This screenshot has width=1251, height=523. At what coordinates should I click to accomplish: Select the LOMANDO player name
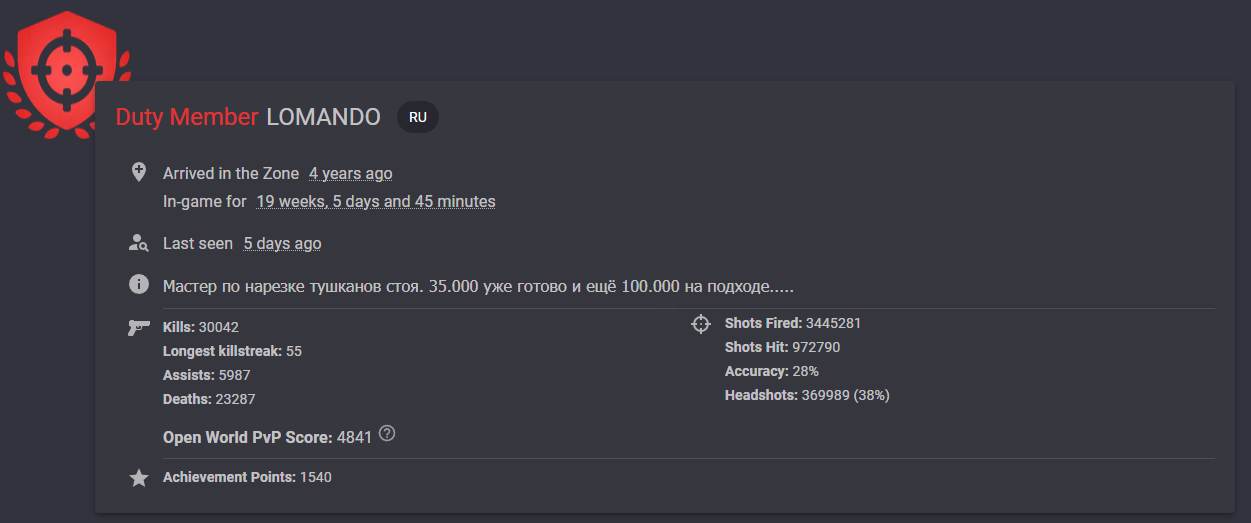(x=323, y=117)
